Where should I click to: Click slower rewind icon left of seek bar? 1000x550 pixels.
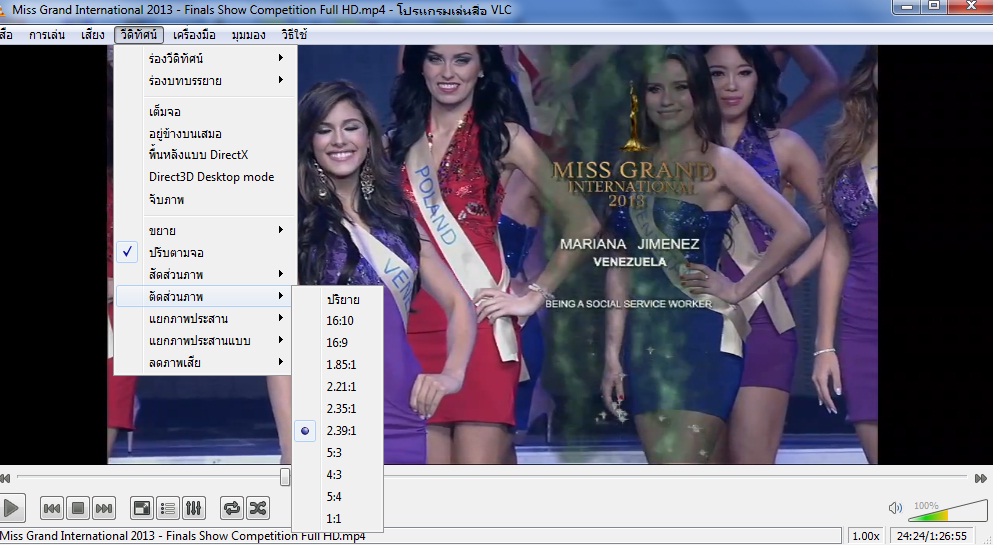5,478
